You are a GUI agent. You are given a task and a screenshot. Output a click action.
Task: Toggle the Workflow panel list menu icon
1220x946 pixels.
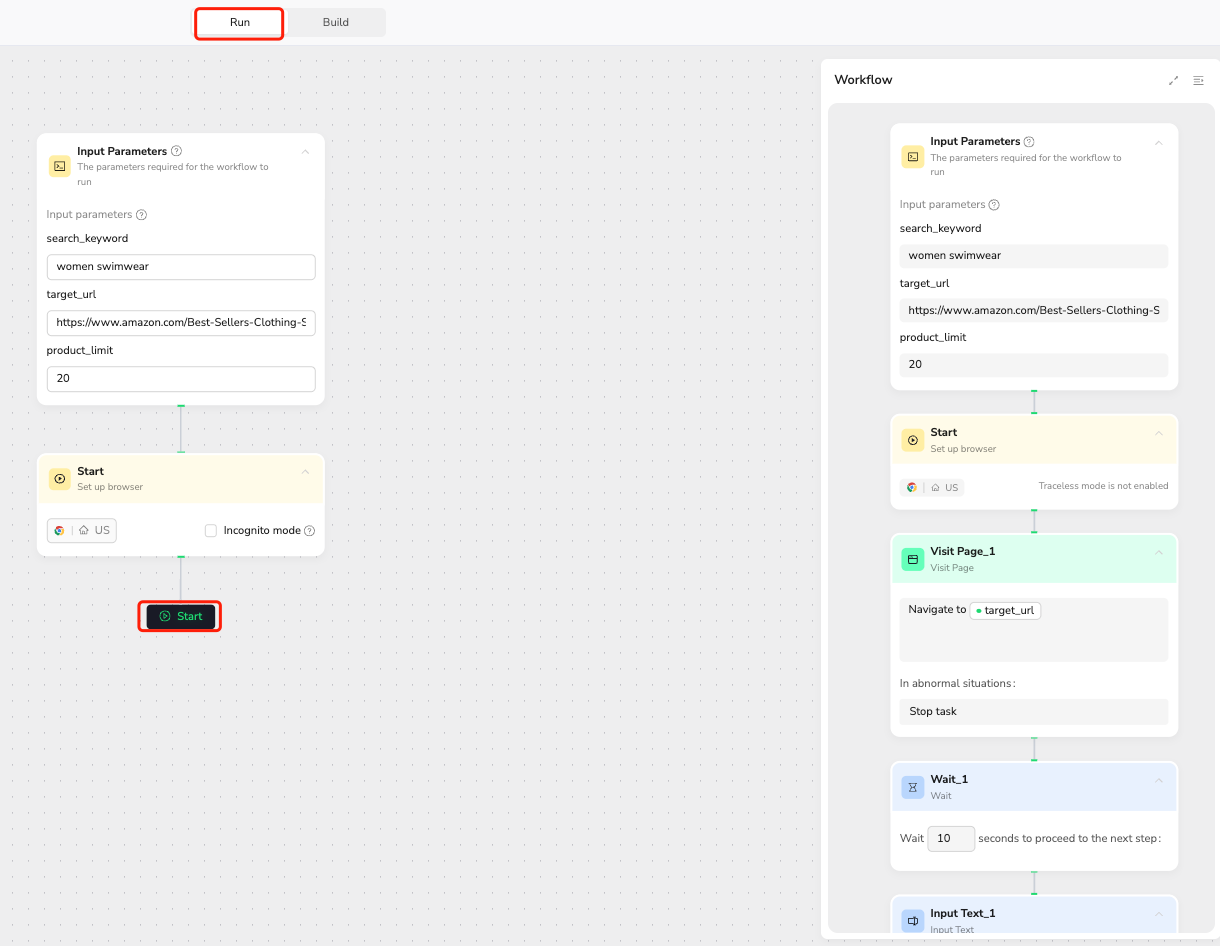1198,81
